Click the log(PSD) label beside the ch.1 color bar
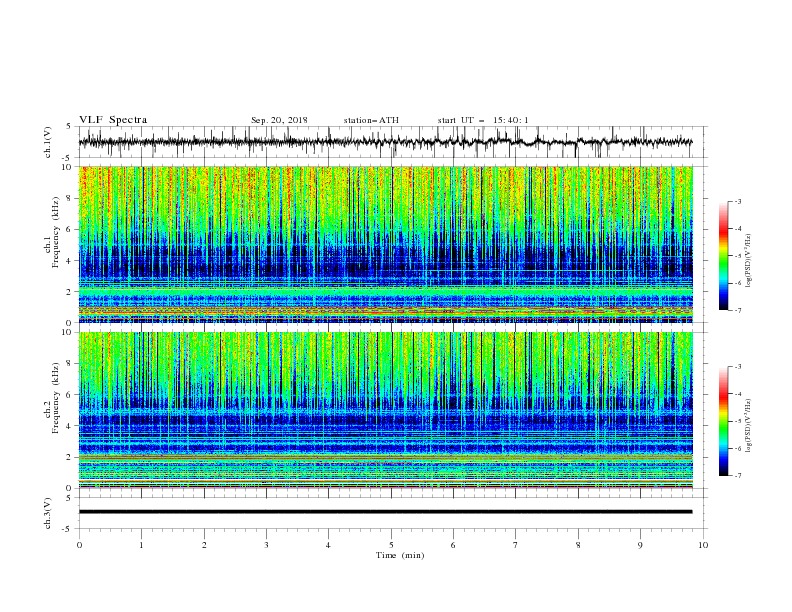The height and width of the screenshot is (612, 792). (748, 261)
